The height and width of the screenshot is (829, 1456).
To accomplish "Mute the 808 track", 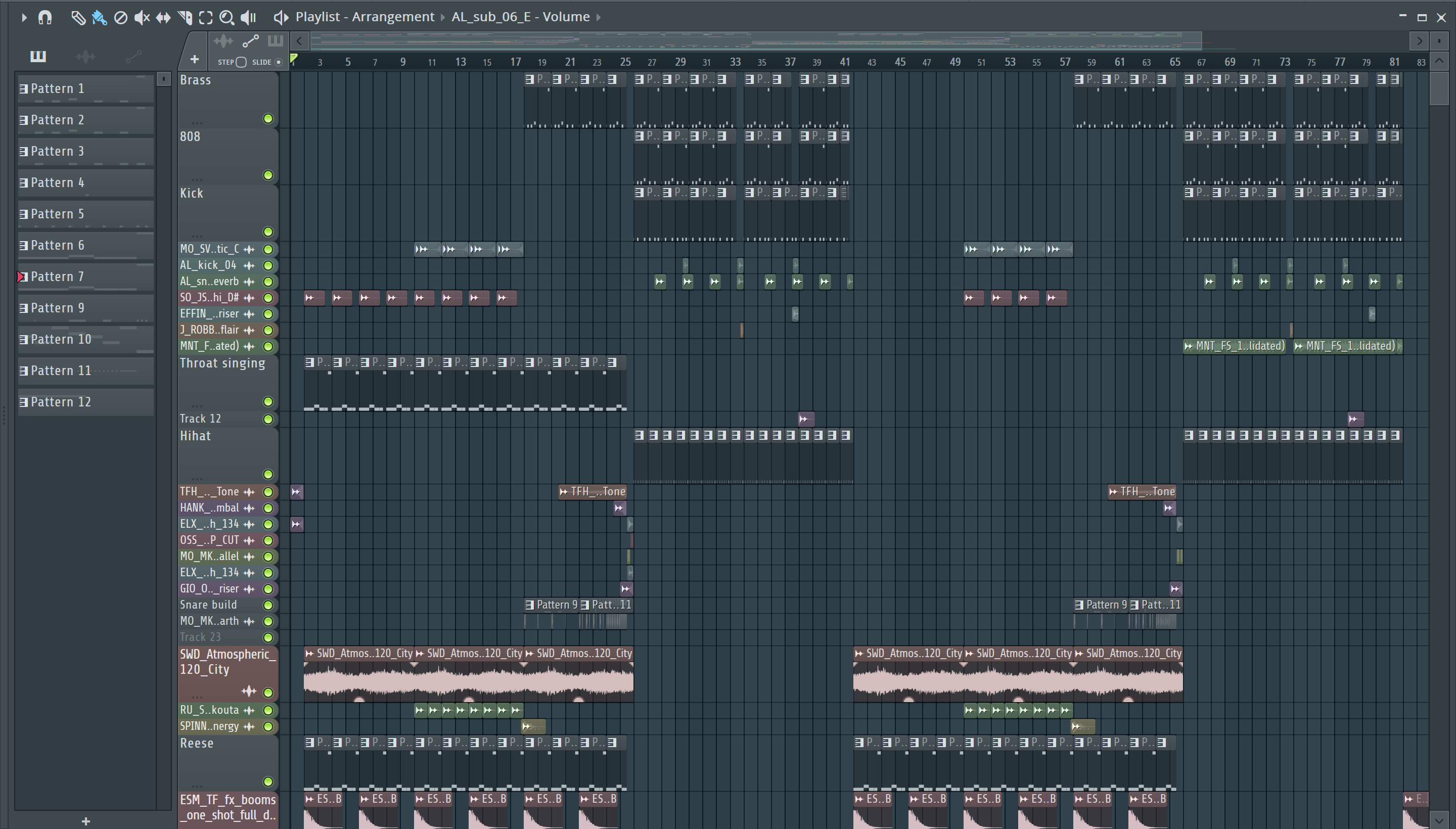I will [x=268, y=175].
